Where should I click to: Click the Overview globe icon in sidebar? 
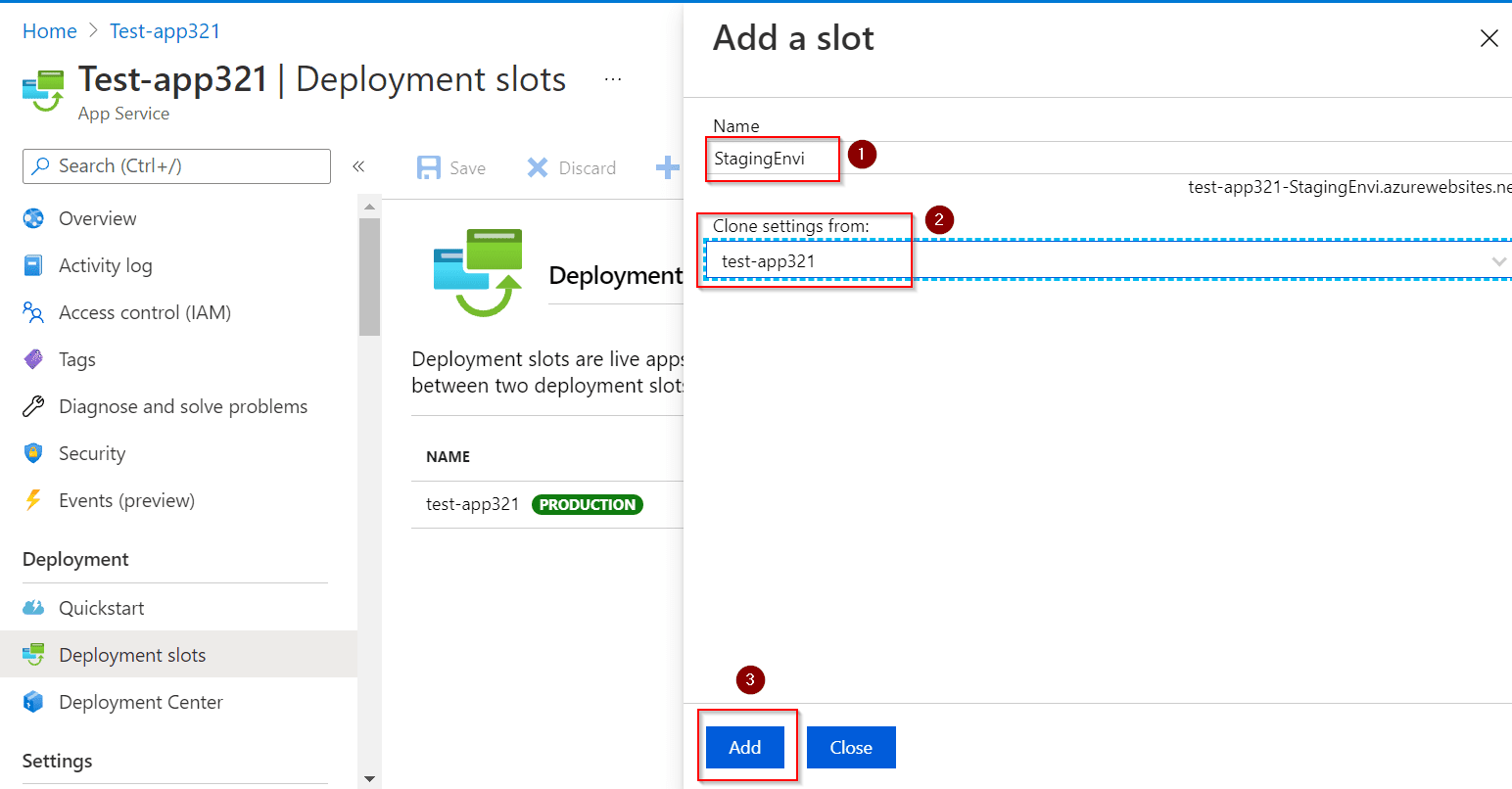(x=33, y=218)
